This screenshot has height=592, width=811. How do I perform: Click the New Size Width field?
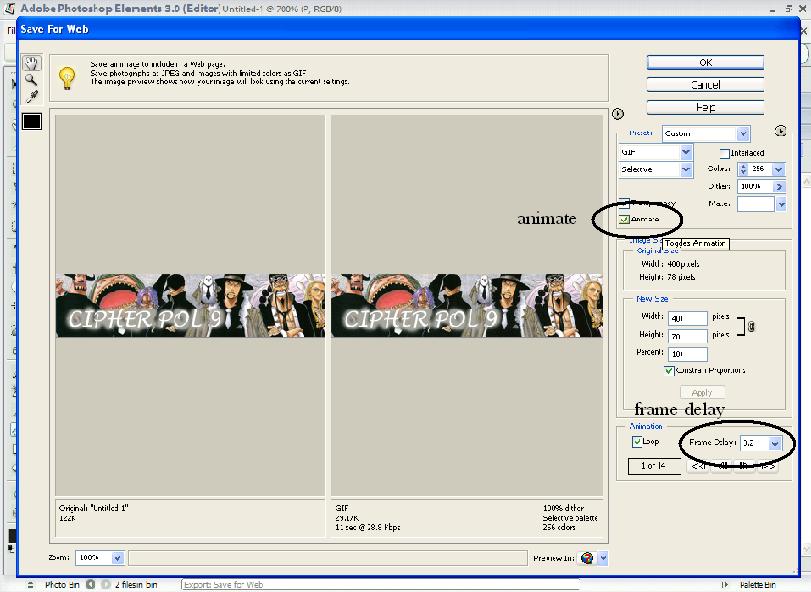click(687, 318)
